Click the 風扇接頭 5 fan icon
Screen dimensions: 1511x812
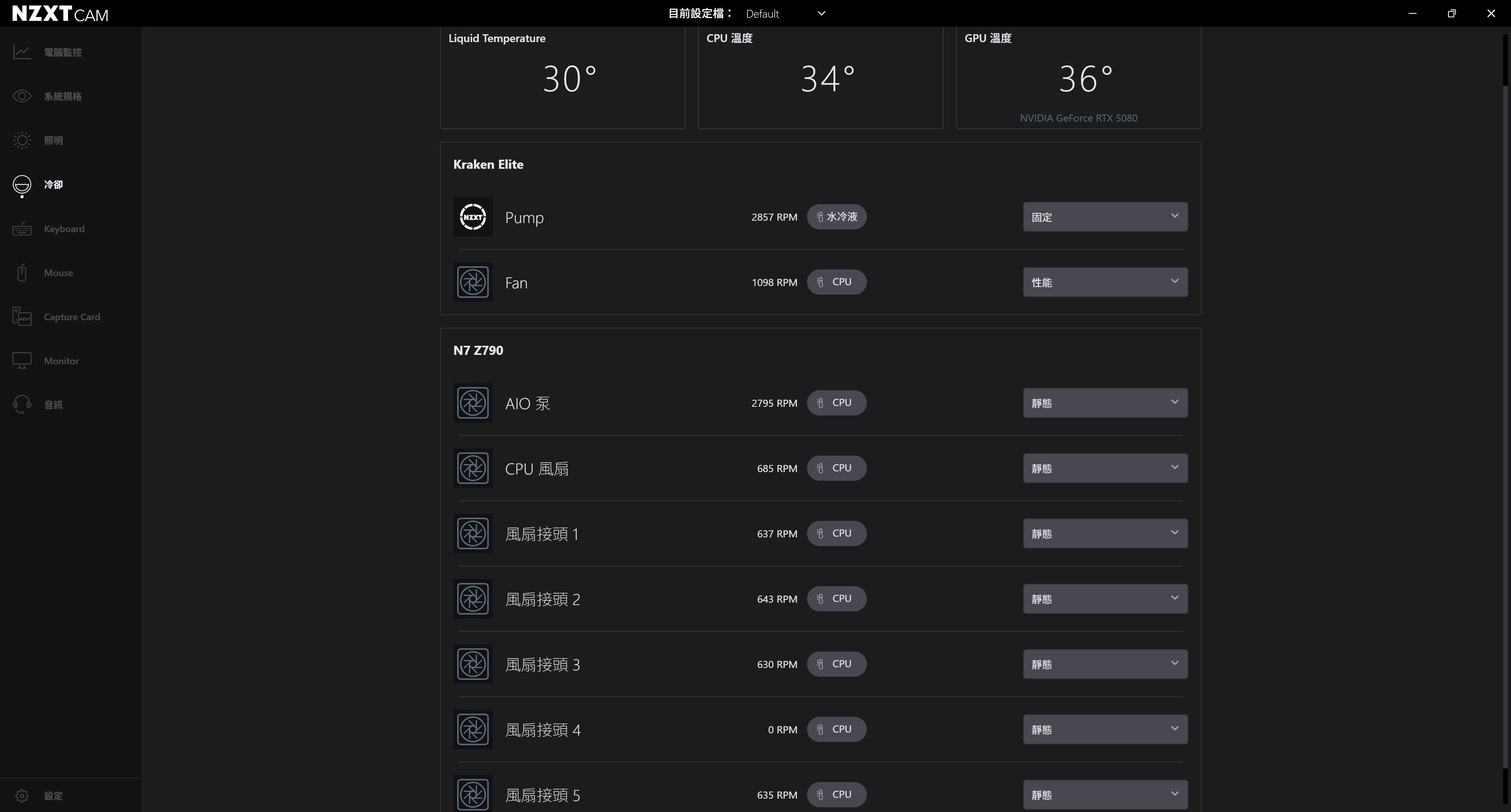pyautogui.click(x=473, y=794)
